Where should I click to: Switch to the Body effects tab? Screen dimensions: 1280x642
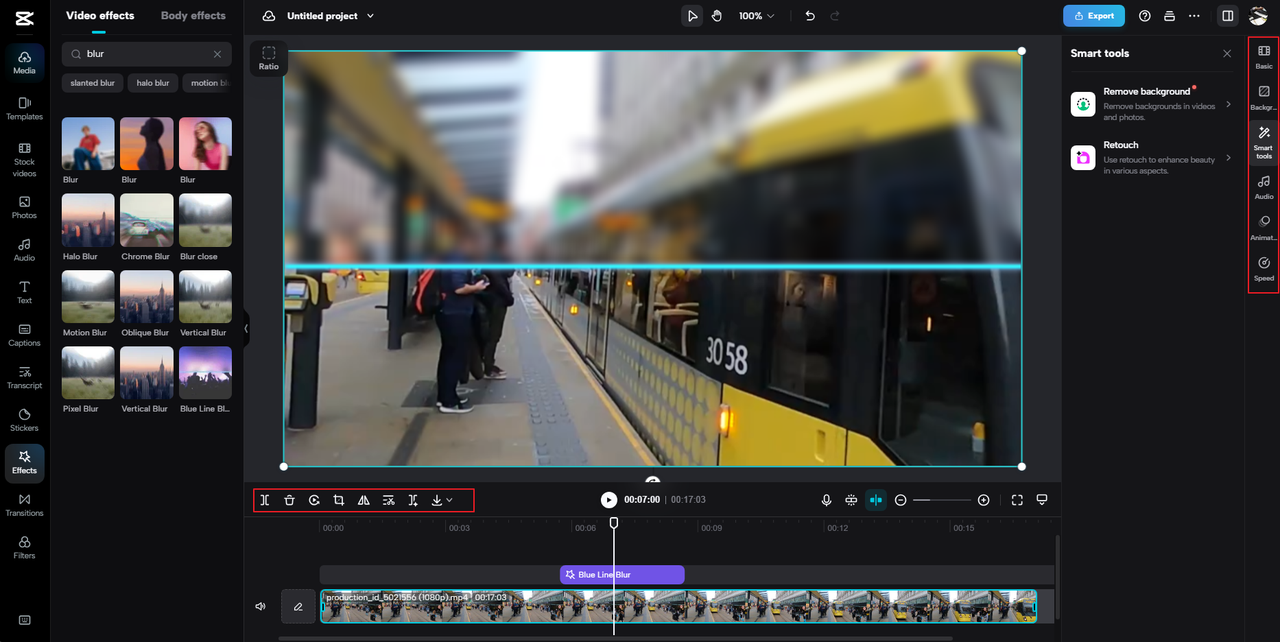click(x=193, y=15)
